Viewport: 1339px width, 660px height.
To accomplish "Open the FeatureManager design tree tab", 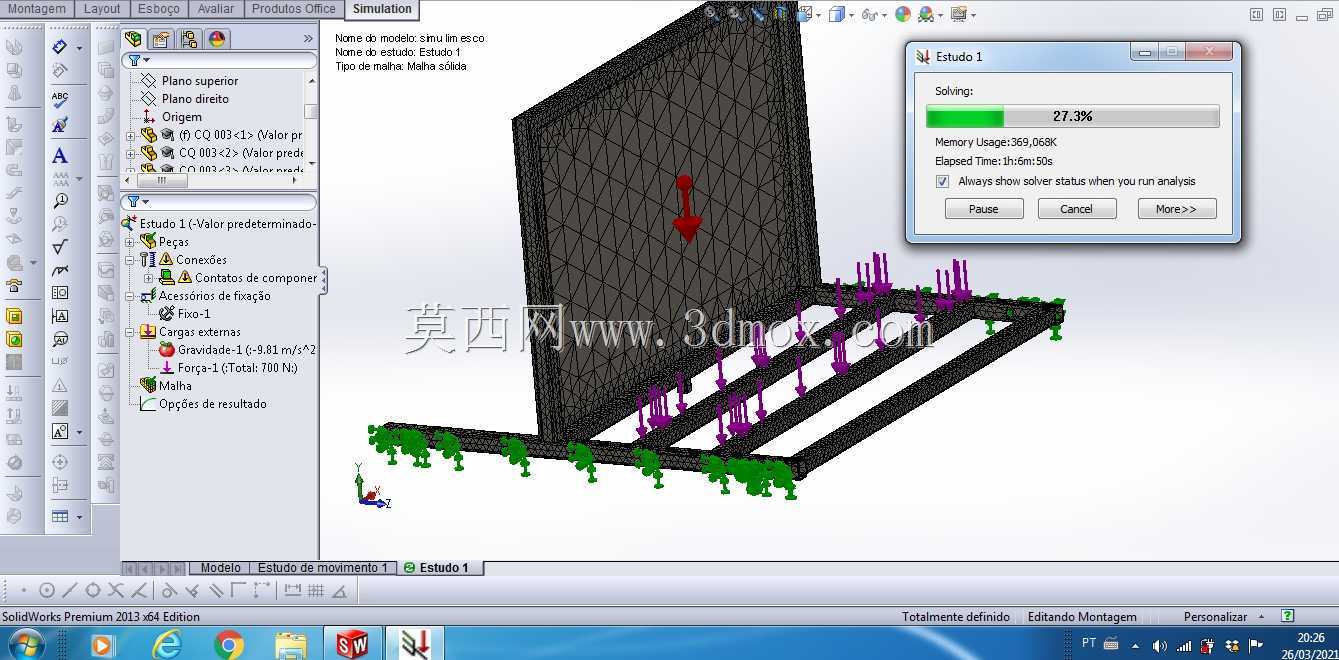I will pyautogui.click(x=133, y=39).
